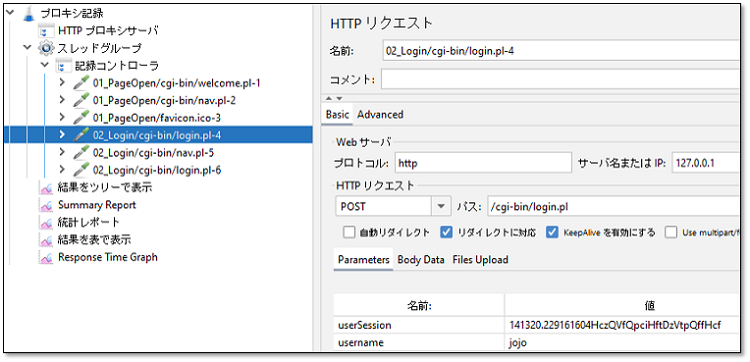This screenshot has width=750, height=362.
Task: Expand the 02_Login/cgi-bin/nav.pl-5 tree node
Action: pos(62,152)
